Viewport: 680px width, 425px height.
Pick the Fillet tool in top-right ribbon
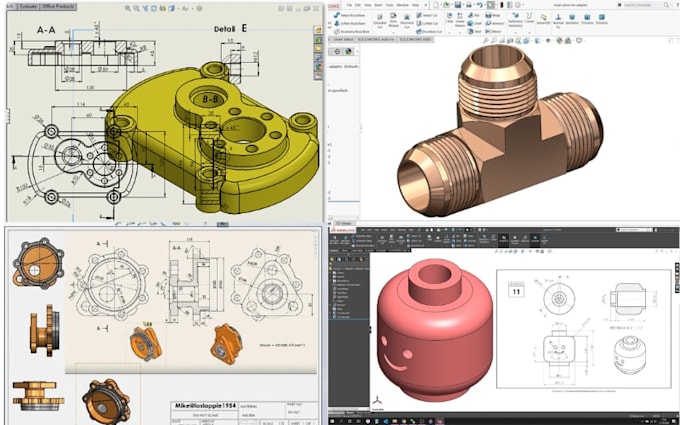click(450, 17)
